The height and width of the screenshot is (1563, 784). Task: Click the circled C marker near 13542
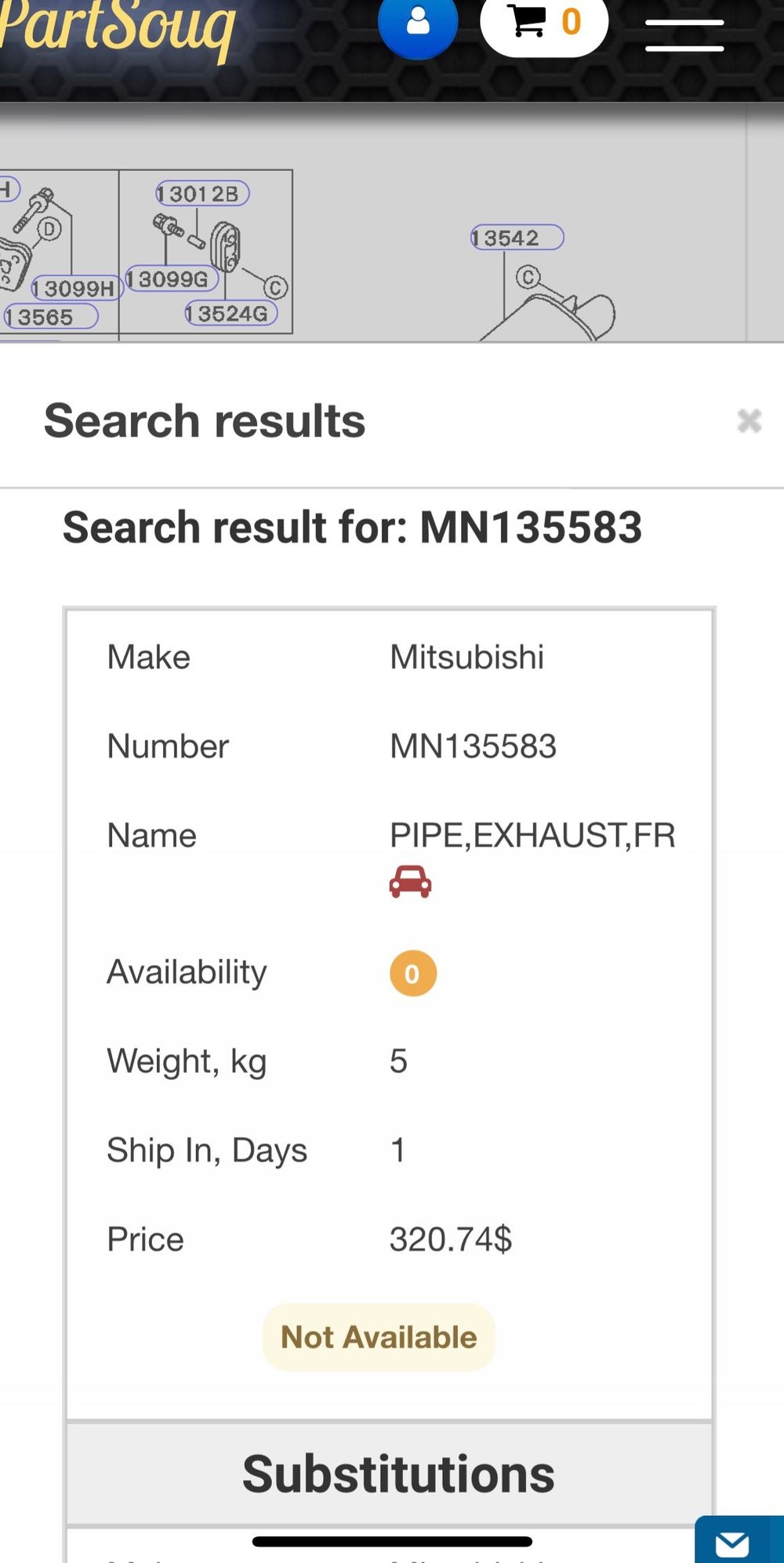click(528, 276)
